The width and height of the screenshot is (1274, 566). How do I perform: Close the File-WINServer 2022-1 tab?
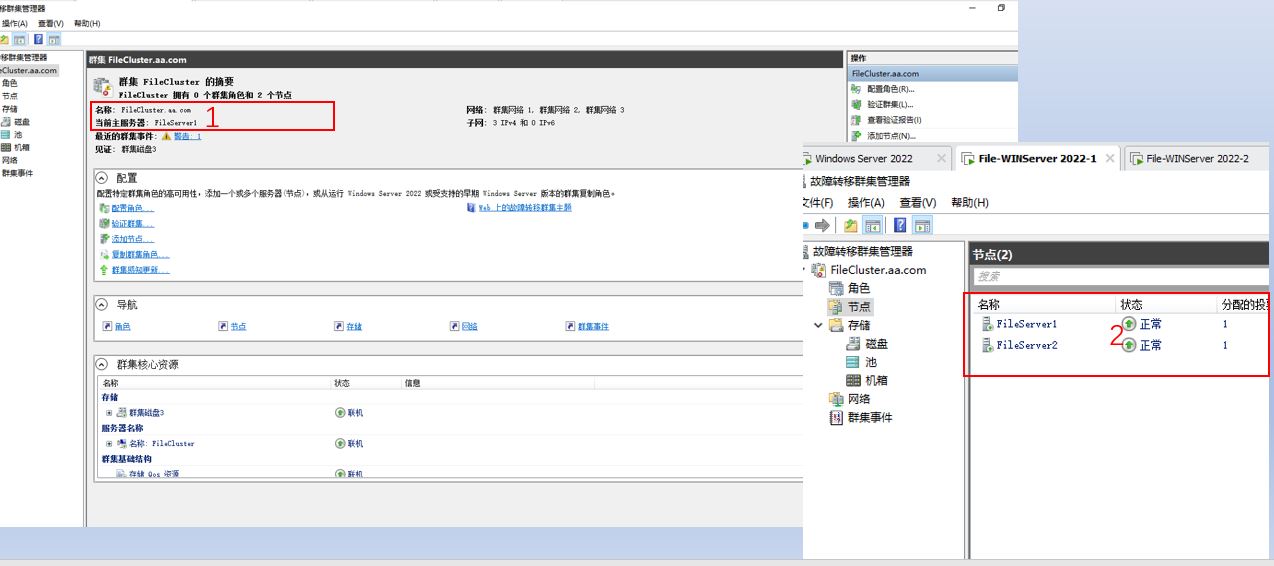[1112, 158]
